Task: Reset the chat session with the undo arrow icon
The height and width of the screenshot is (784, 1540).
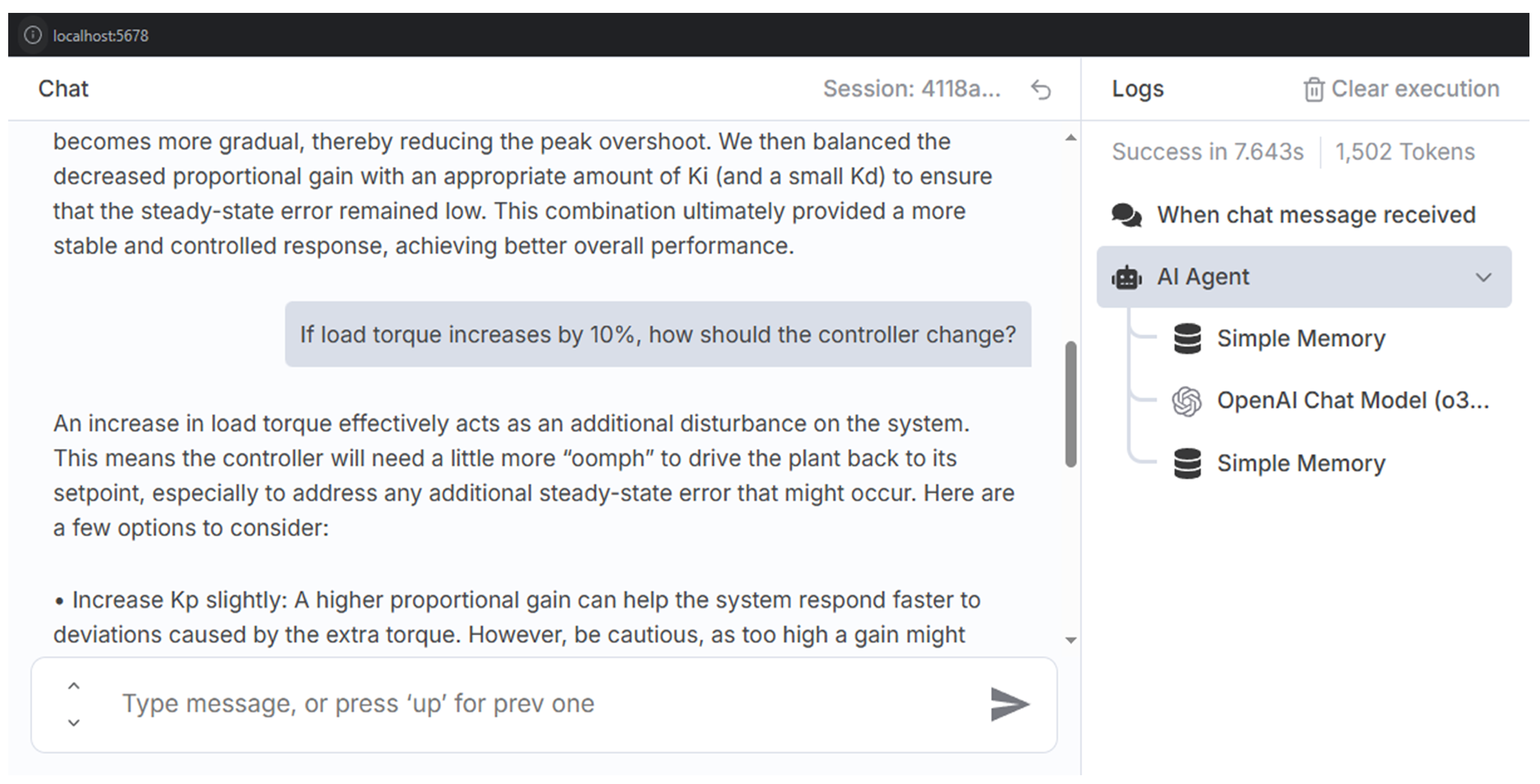Action: 1041,90
